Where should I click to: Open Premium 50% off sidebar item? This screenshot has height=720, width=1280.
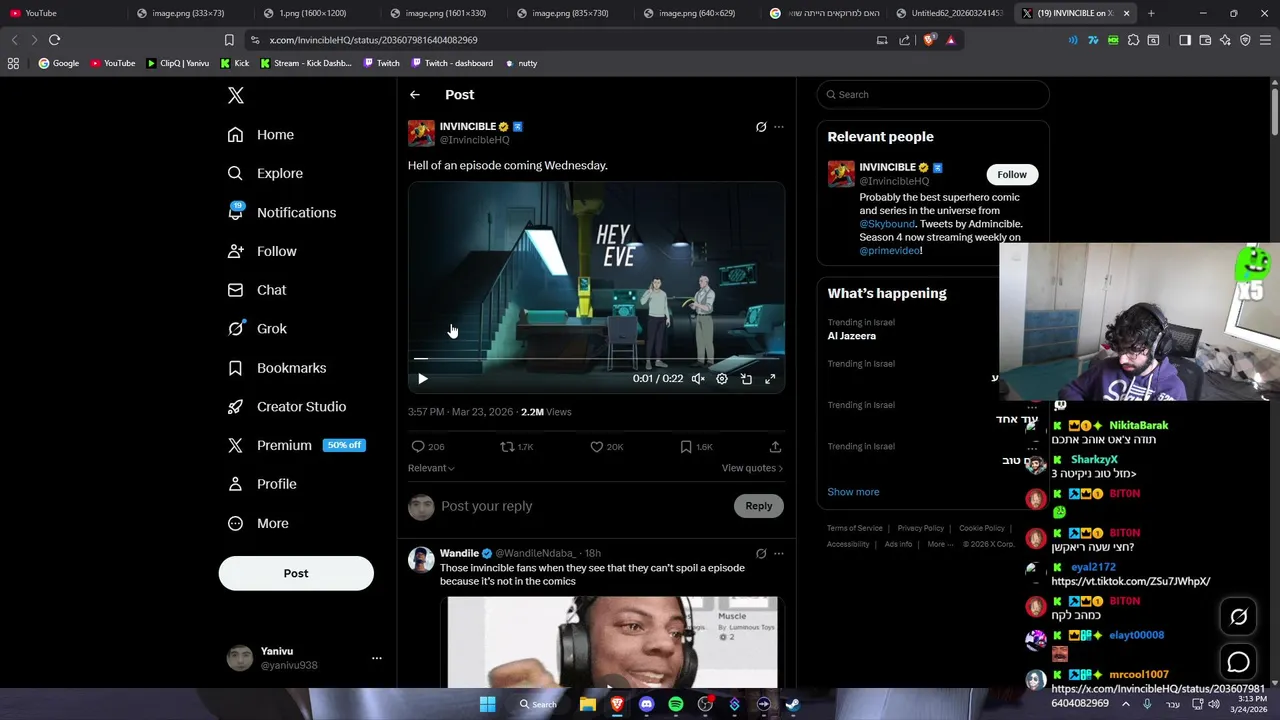tap(297, 445)
